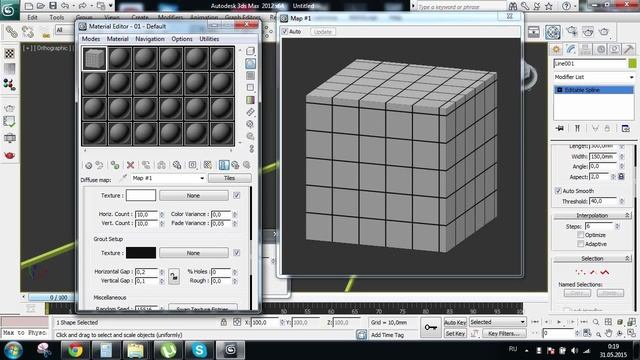Open Modify tab in command panel
The height and width of the screenshot is (360, 640).
point(571,49)
